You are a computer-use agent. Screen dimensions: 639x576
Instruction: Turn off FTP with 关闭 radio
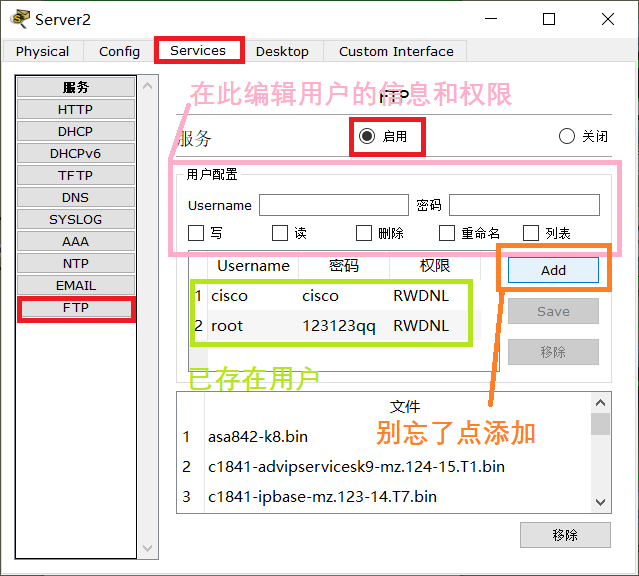(567, 136)
